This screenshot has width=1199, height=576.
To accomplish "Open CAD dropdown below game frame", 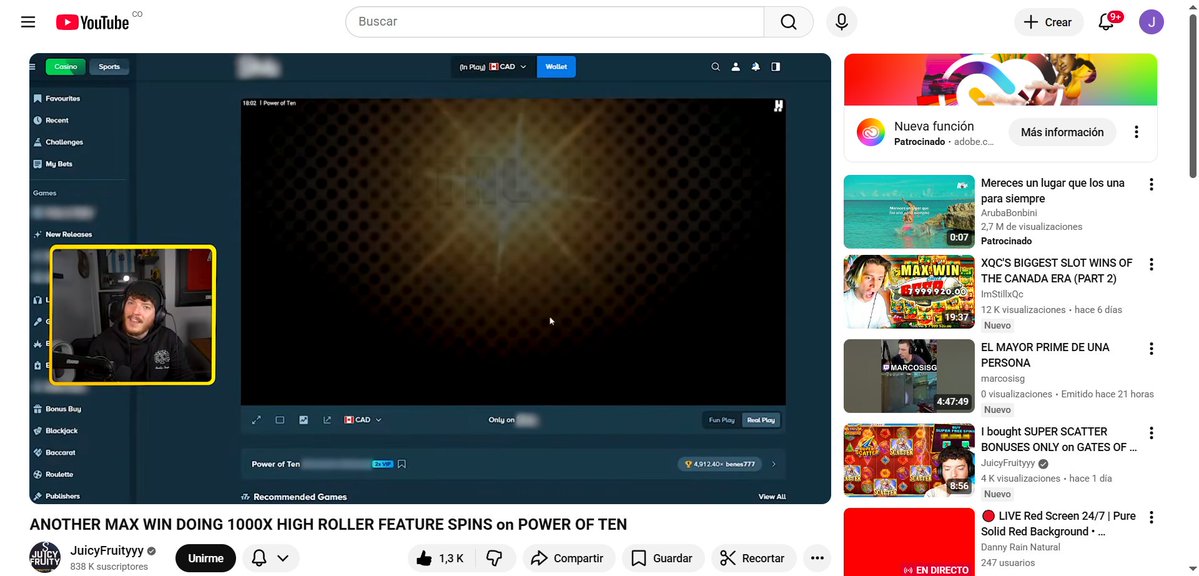I will tap(363, 420).
